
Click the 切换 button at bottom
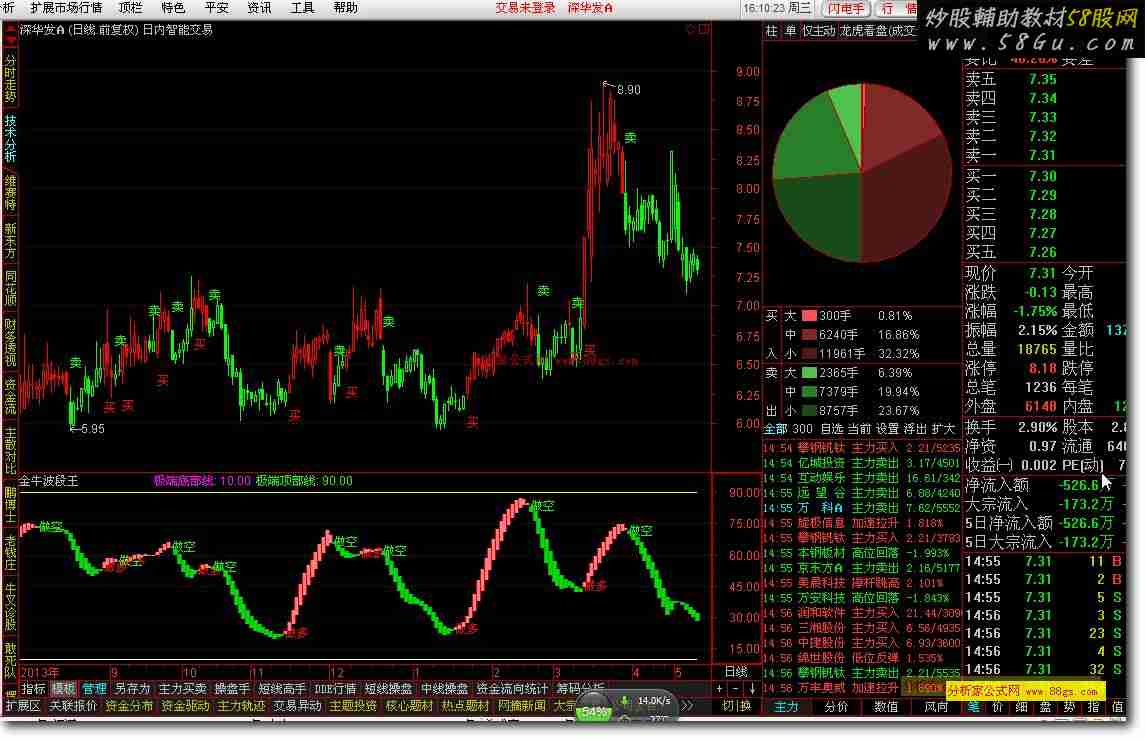tap(736, 706)
